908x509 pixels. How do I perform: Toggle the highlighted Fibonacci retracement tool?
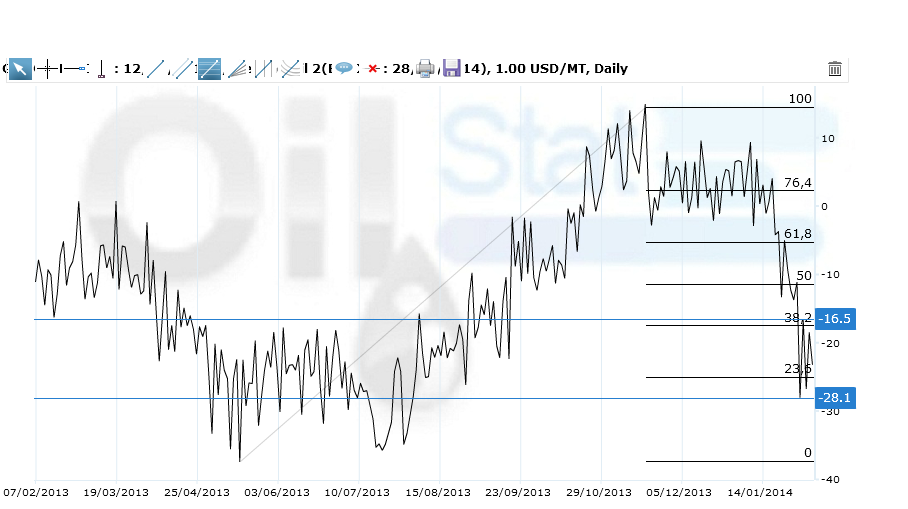tap(209, 69)
